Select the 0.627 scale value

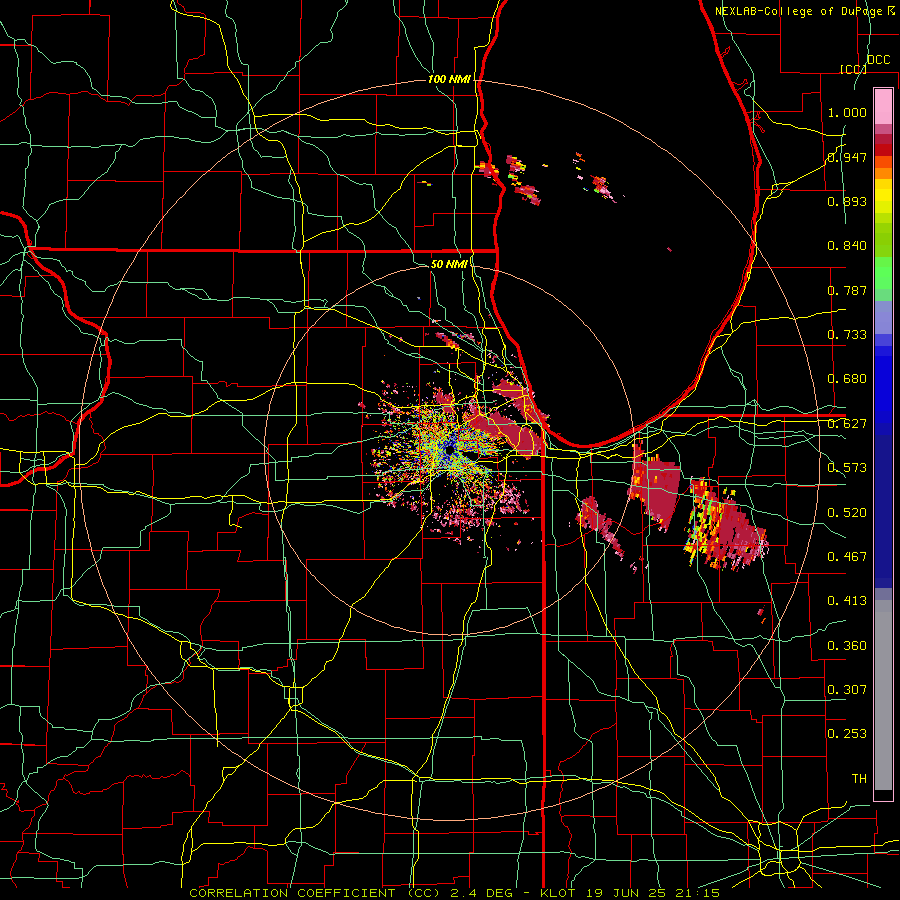(x=847, y=424)
